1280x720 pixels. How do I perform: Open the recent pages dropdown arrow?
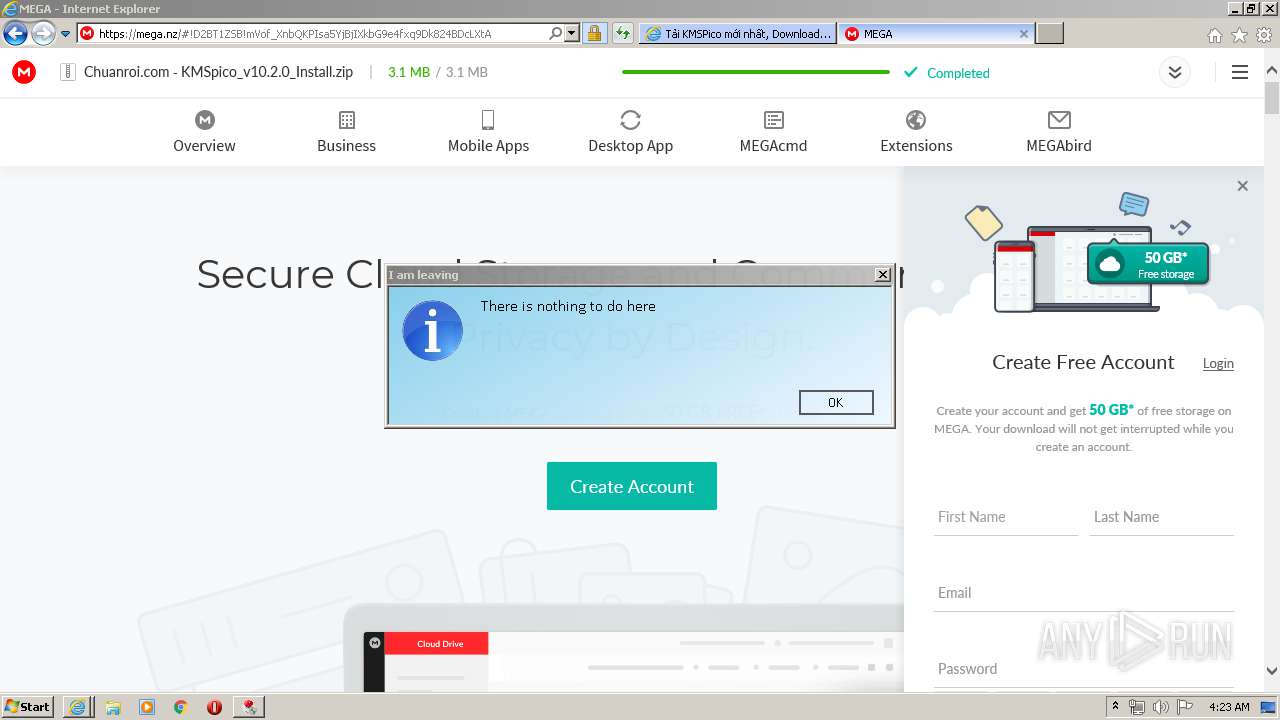66,33
